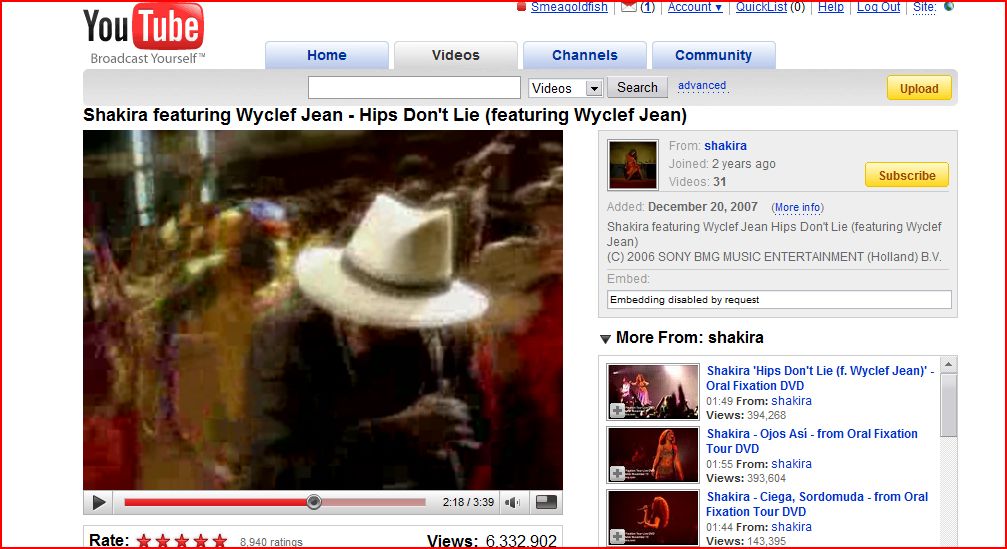Add Ciega, Sordomuda video to QuickList
Image resolution: width=1007 pixels, height=549 pixels.
617,536
